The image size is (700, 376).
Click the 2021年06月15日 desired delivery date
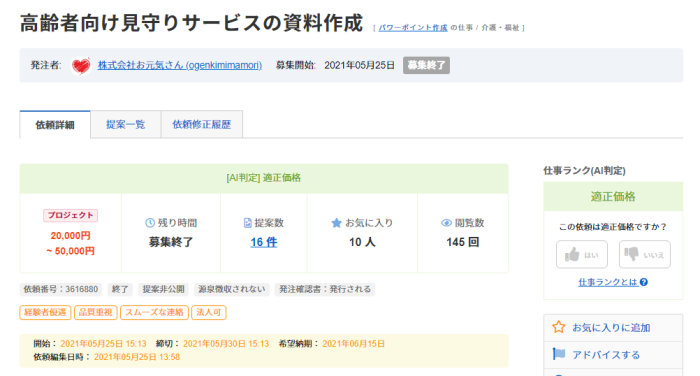(x=354, y=343)
